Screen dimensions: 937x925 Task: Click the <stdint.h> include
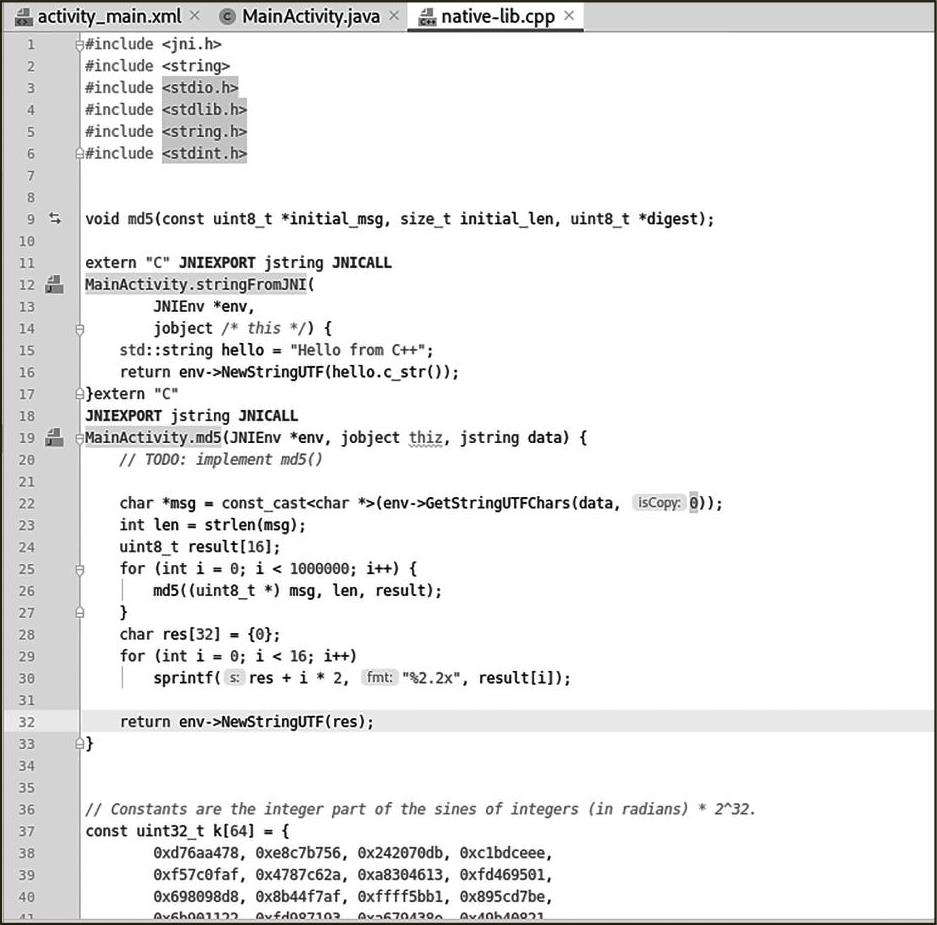[x=204, y=154]
